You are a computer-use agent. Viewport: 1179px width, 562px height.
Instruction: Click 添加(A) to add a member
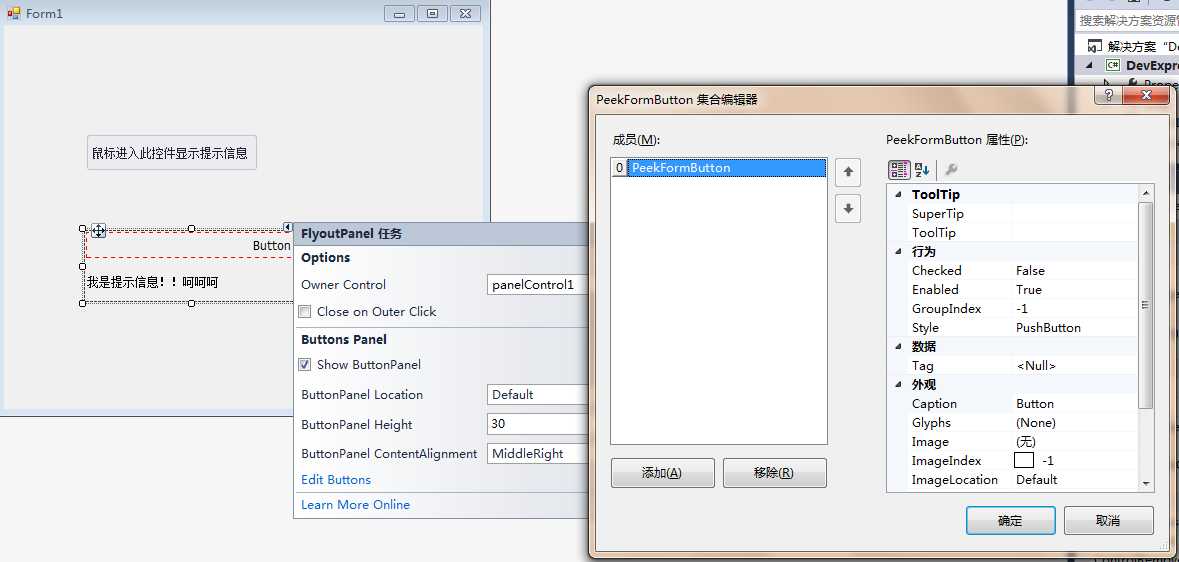click(662, 473)
